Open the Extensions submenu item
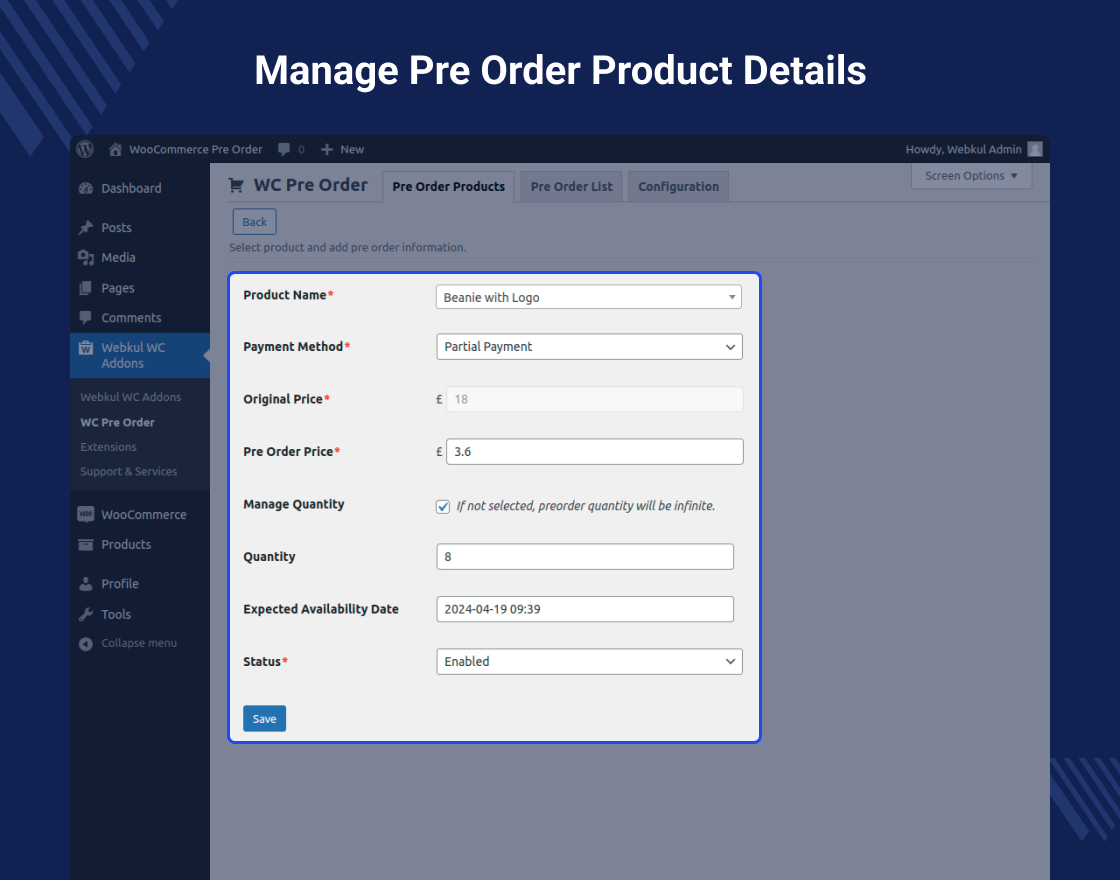1120x880 pixels. point(109,447)
